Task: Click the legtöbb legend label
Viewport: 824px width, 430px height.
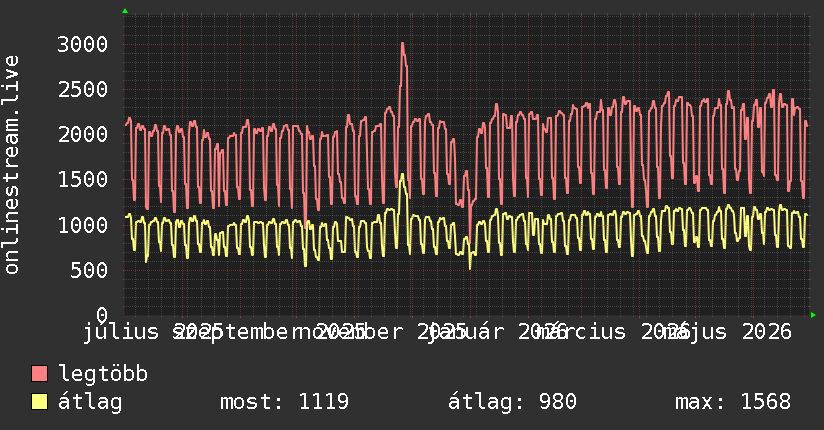Action: coord(103,374)
